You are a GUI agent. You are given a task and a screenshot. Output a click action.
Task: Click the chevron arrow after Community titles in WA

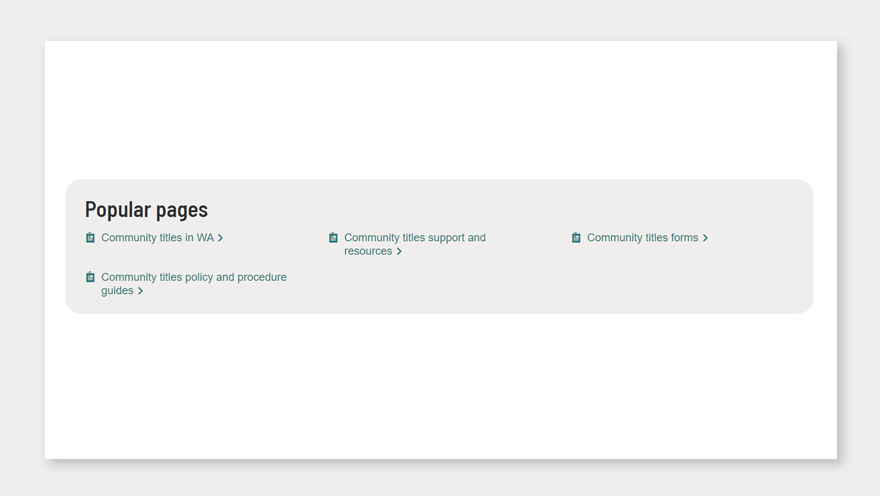coord(220,238)
